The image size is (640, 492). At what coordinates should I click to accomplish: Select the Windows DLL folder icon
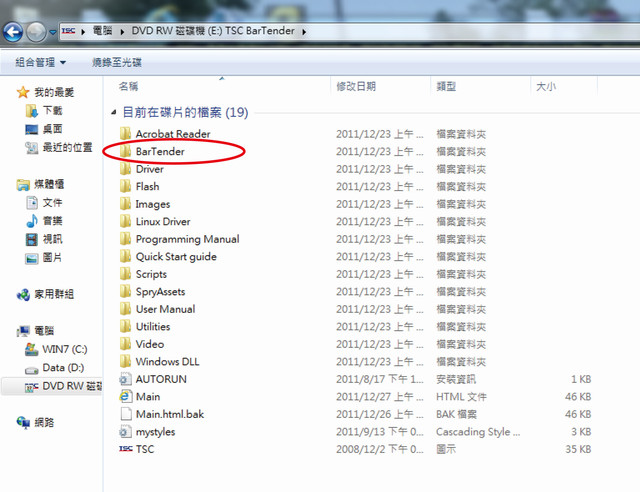[125, 361]
